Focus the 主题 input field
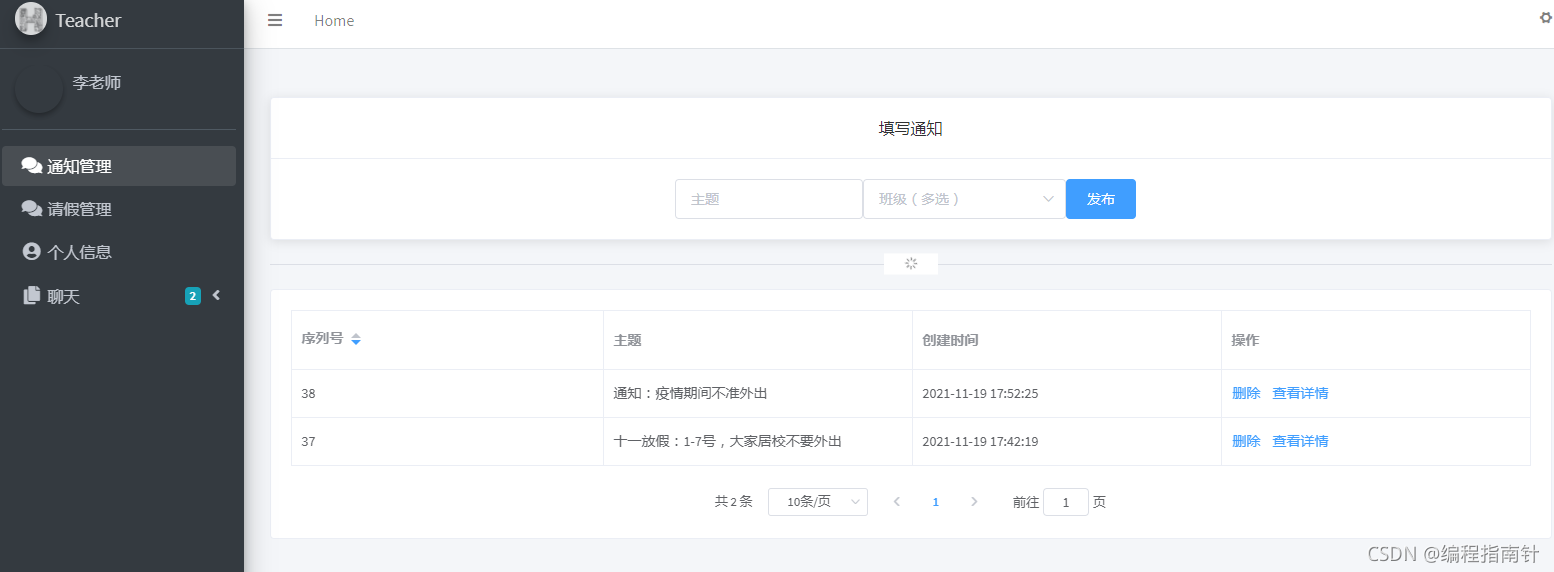This screenshot has height=572, width=1554. pyautogui.click(x=769, y=199)
